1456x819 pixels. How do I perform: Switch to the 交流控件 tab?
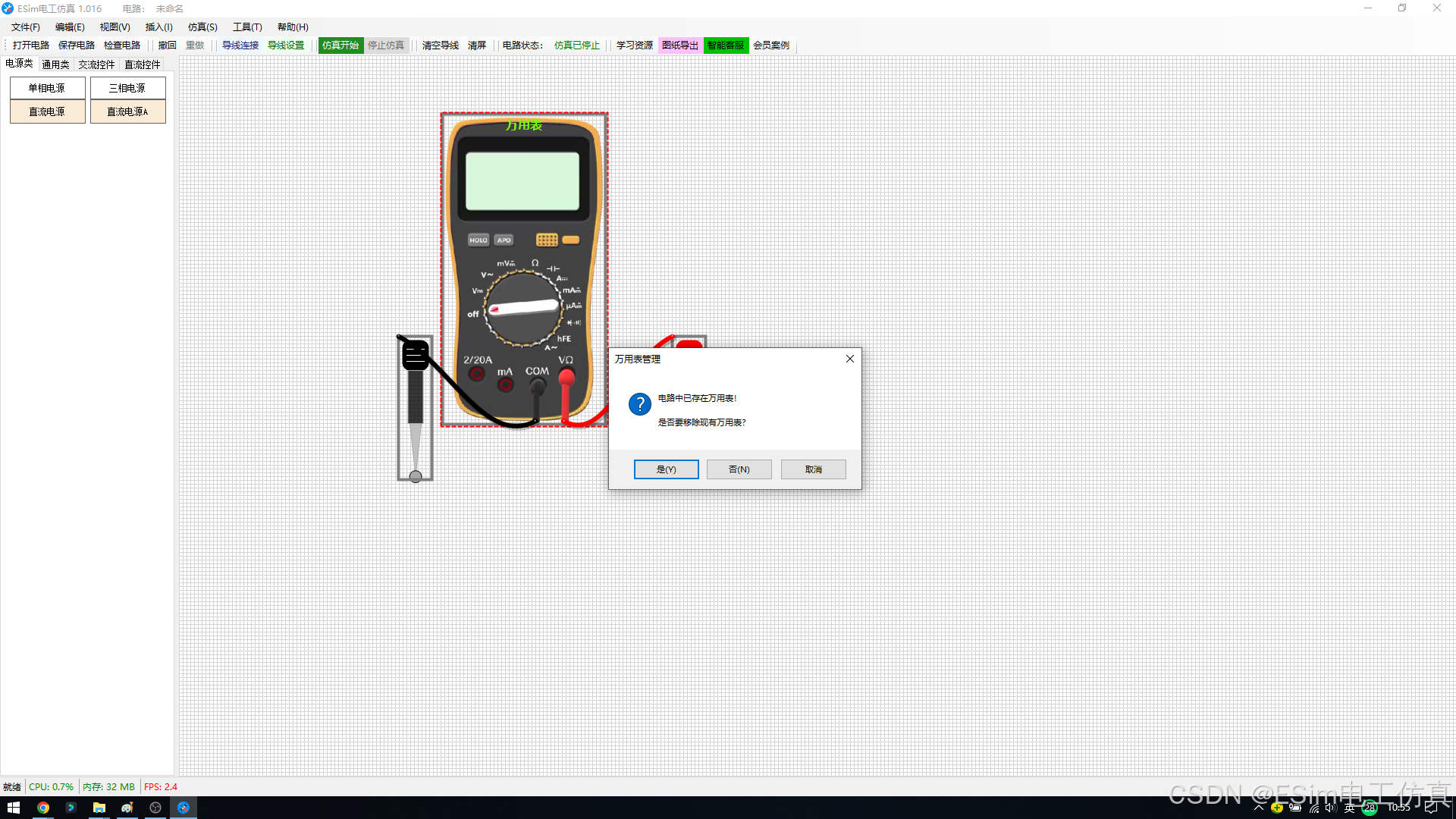(x=96, y=64)
